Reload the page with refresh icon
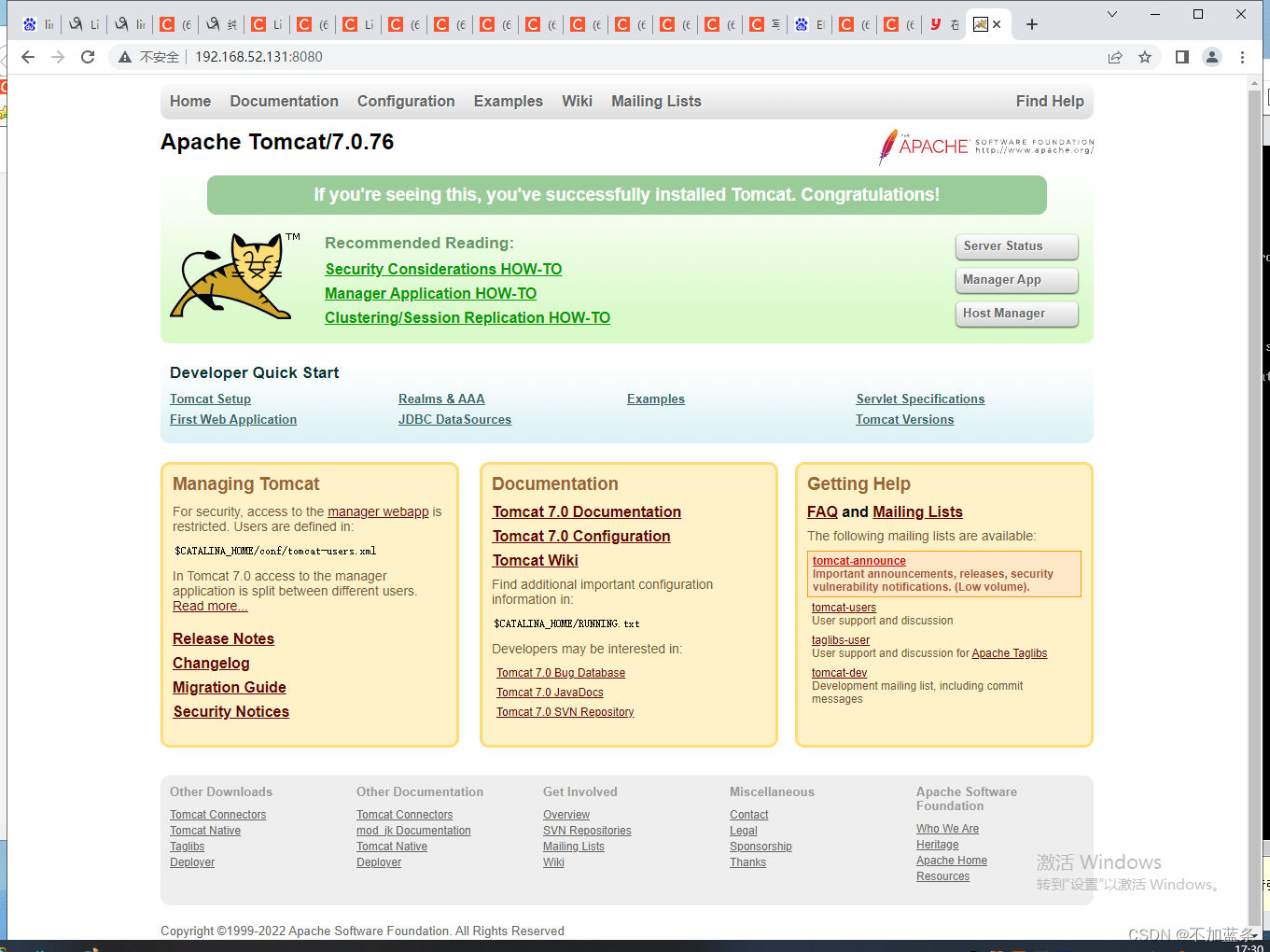The image size is (1270, 952). coord(88,57)
